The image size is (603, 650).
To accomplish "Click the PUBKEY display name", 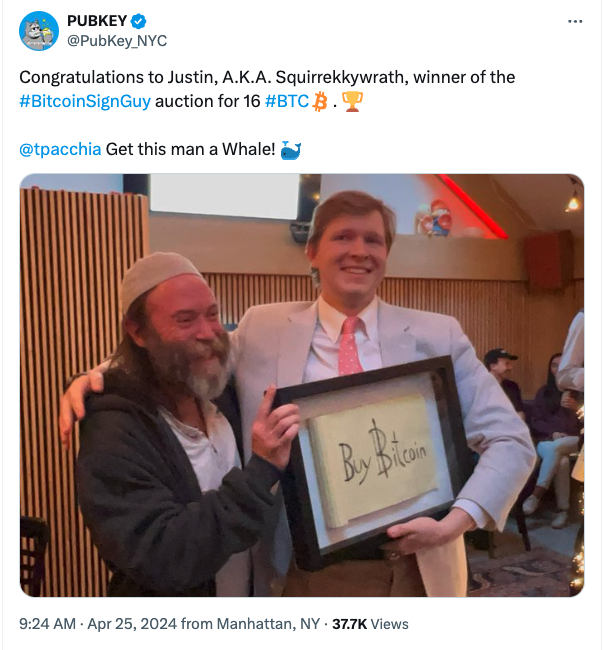I will click(x=97, y=21).
